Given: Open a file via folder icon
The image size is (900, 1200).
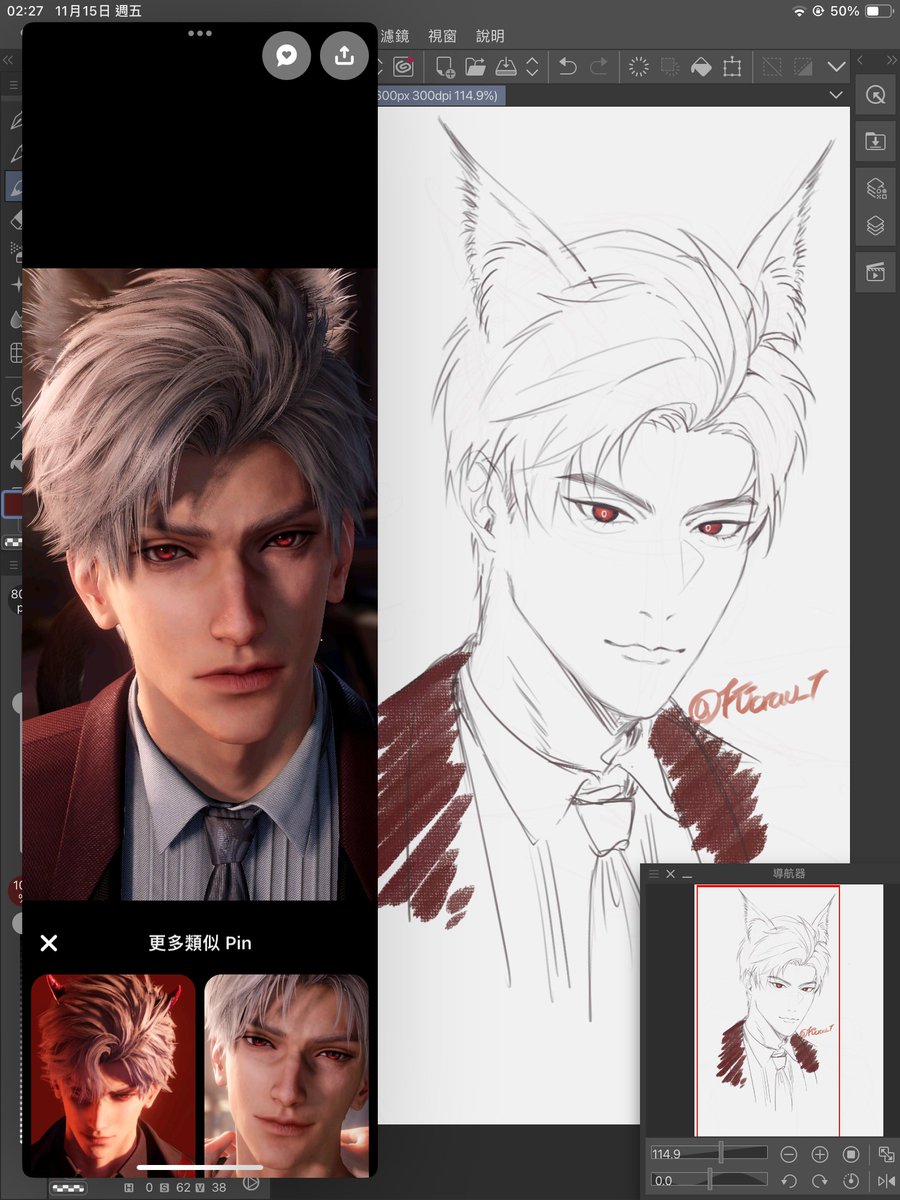Looking at the screenshot, I should point(475,67).
